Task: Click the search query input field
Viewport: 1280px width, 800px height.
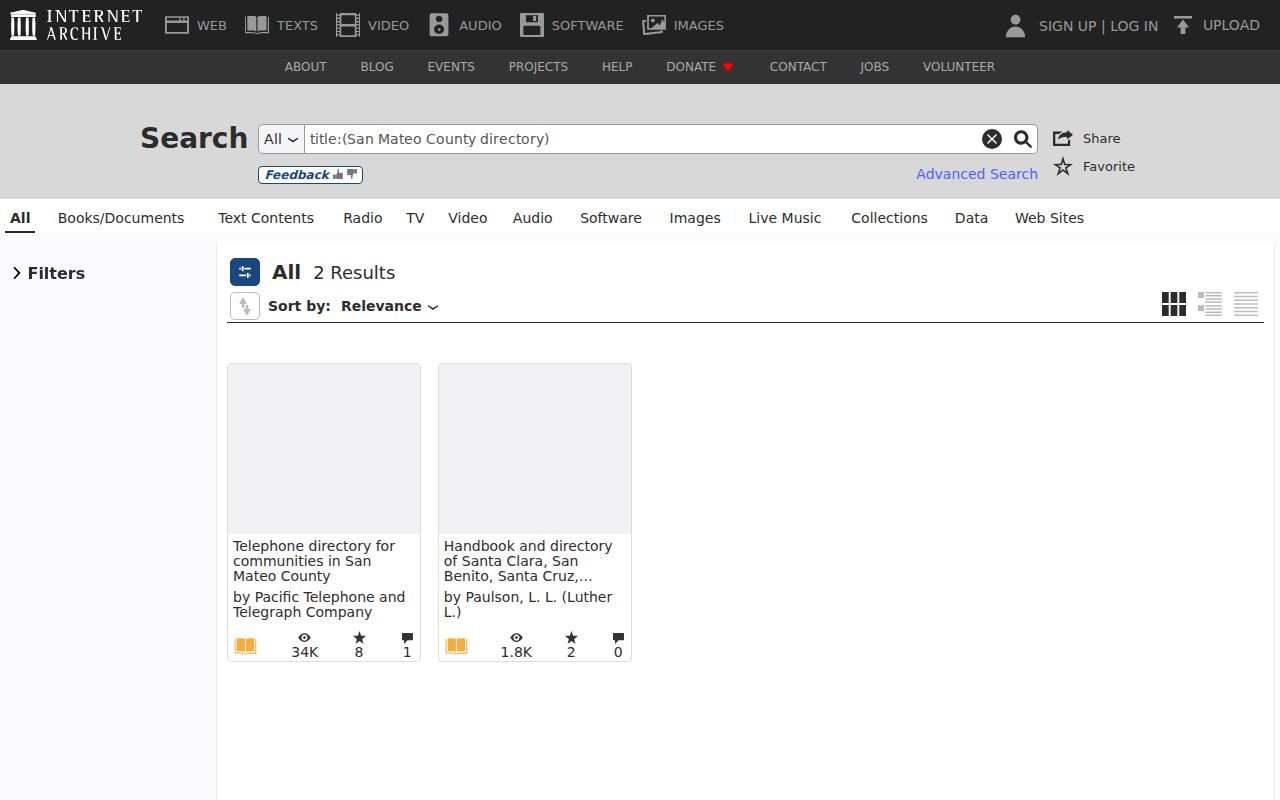Action: [x=642, y=139]
